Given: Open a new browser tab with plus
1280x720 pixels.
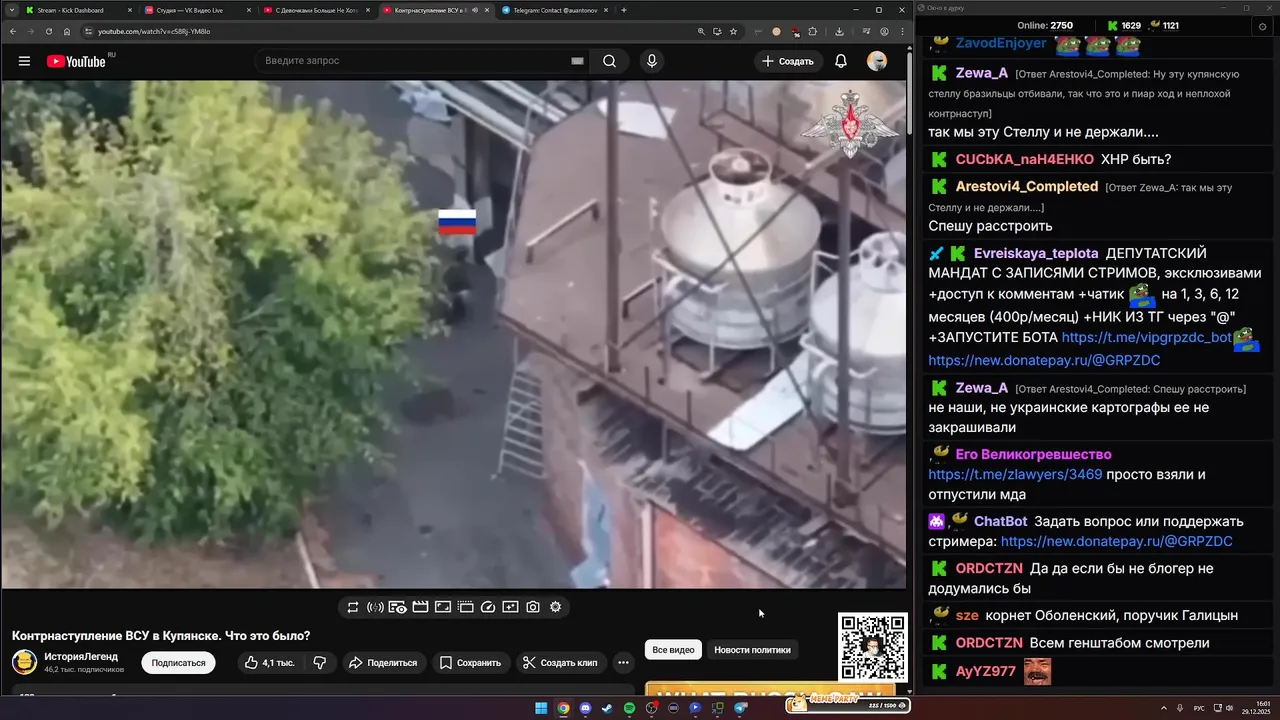Looking at the screenshot, I should pyautogui.click(x=624, y=10).
